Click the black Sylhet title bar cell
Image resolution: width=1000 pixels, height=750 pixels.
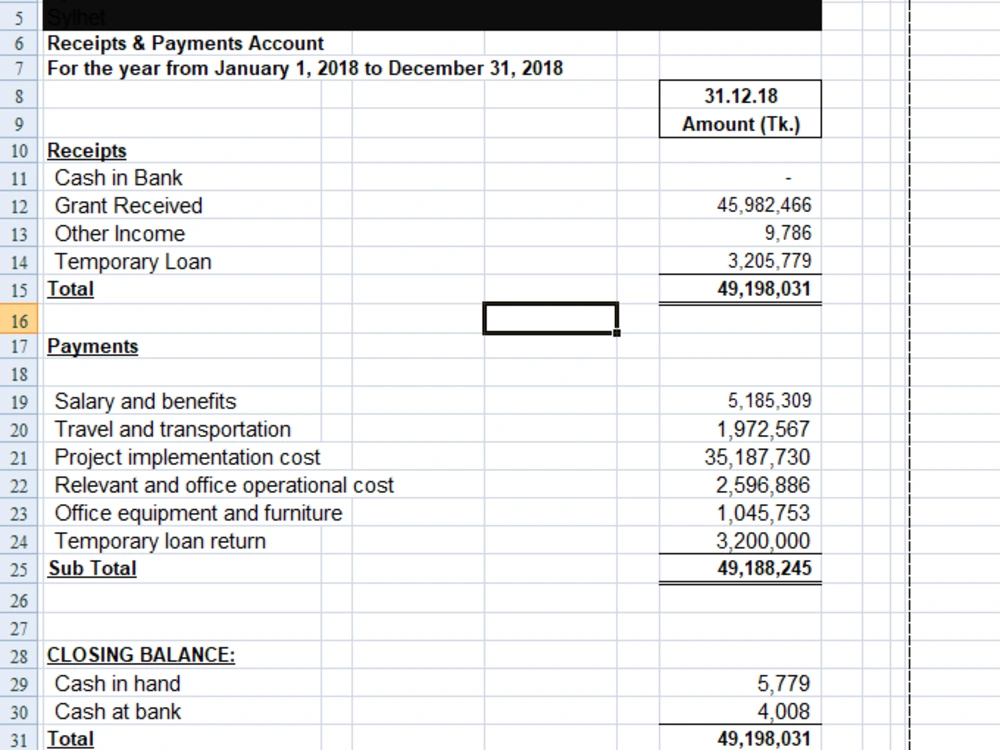tap(400, 16)
